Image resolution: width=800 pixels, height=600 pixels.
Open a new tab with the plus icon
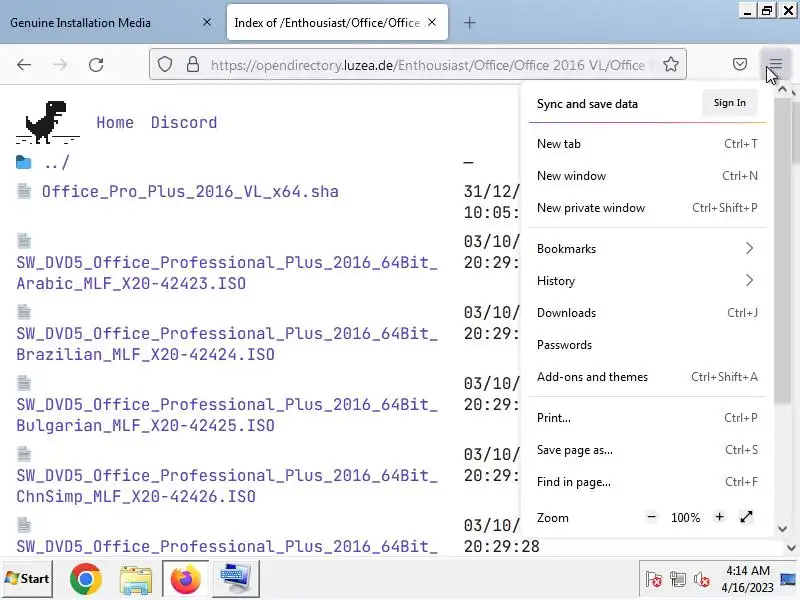(x=469, y=23)
